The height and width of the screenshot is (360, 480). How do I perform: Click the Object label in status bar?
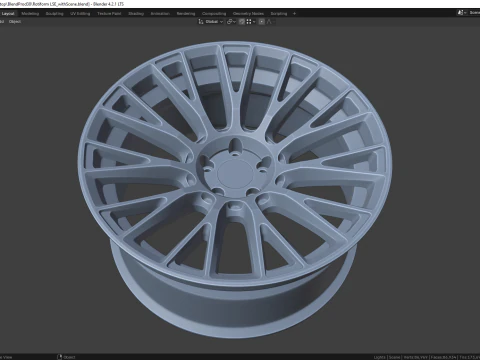[x=69, y=357]
